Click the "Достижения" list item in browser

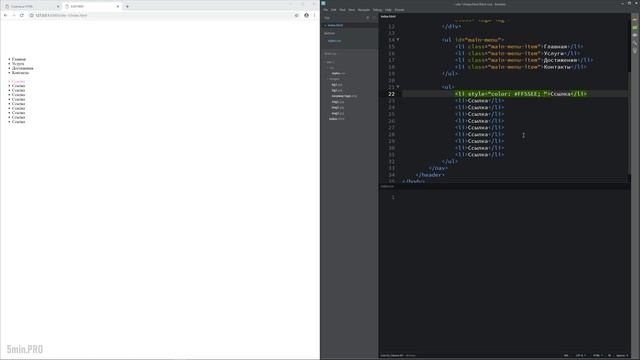pyautogui.click(x=22, y=68)
